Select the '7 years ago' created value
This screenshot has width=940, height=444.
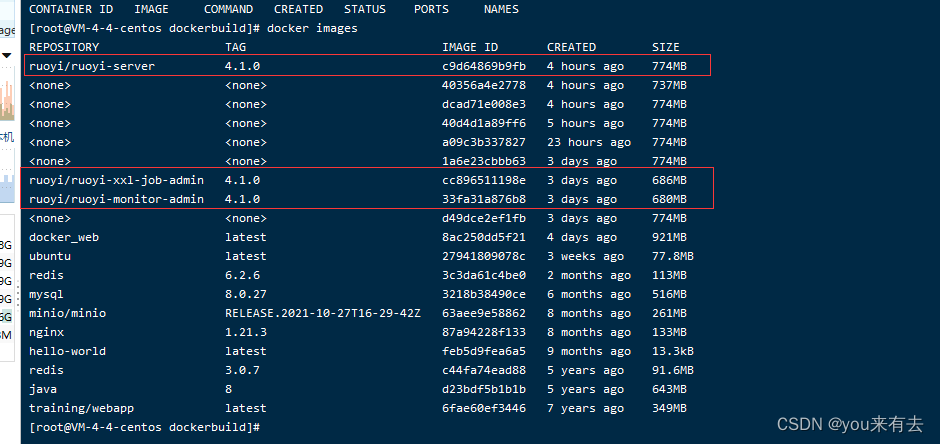pyautogui.click(x=585, y=408)
